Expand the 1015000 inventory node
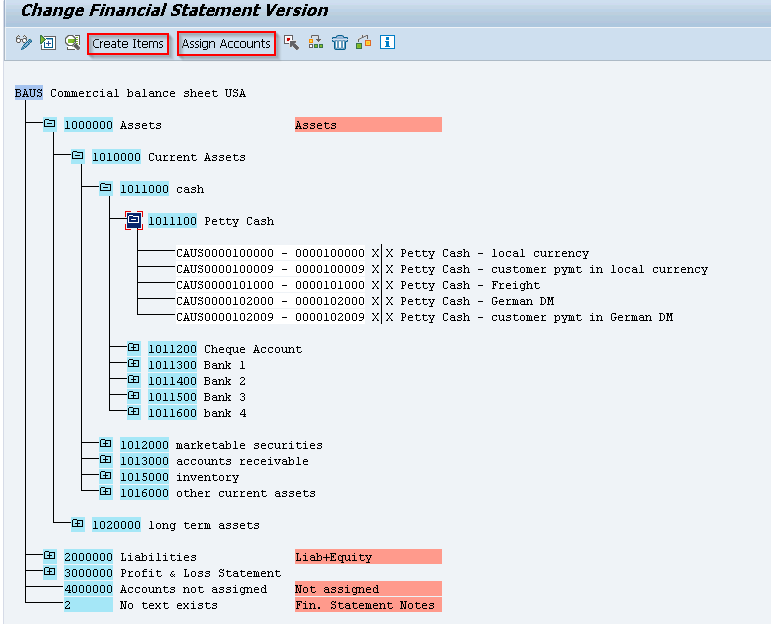This screenshot has width=771, height=624. pyautogui.click(x=106, y=475)
